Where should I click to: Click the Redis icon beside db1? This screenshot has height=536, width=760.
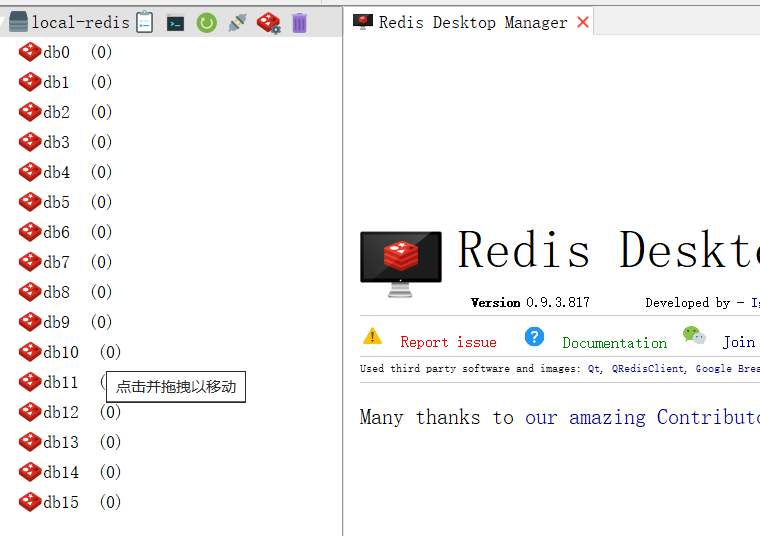click(30, 82)
